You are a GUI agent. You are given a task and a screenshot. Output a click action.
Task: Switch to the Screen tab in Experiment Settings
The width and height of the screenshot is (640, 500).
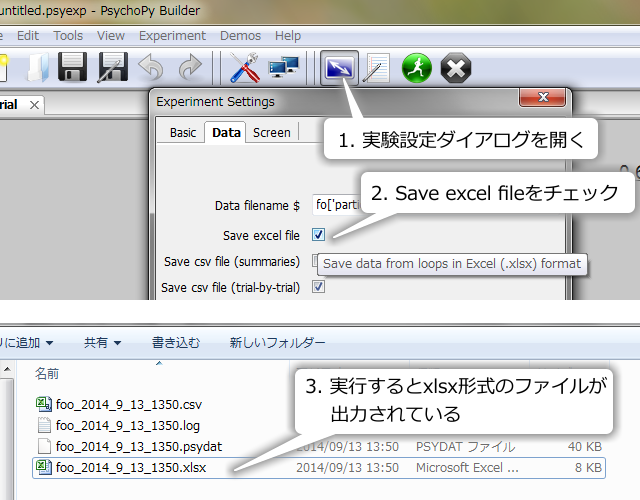tap(271, 133)
